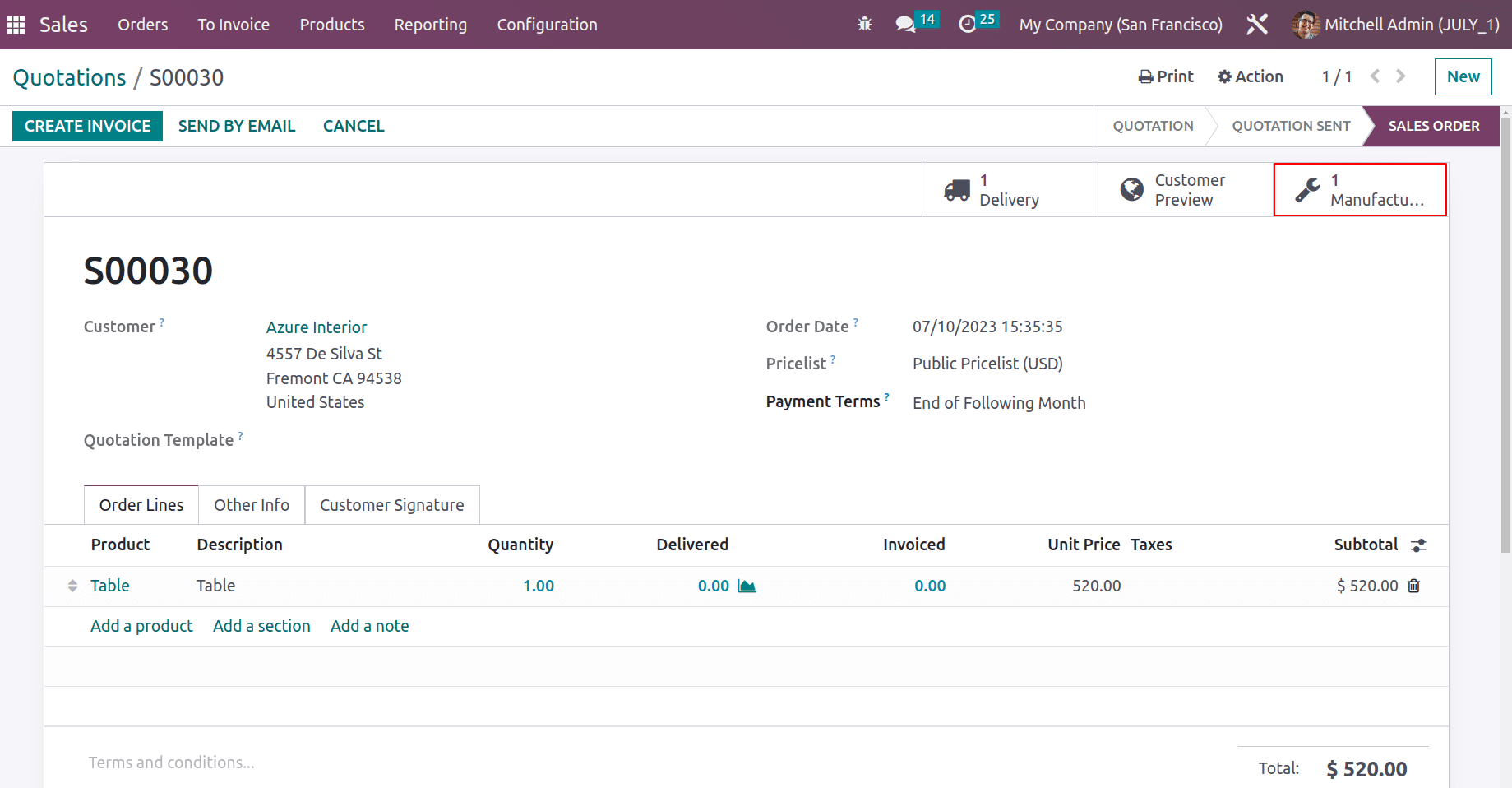Open the Studio tools icon
1512x788 pixels.
coord(1257,25)
